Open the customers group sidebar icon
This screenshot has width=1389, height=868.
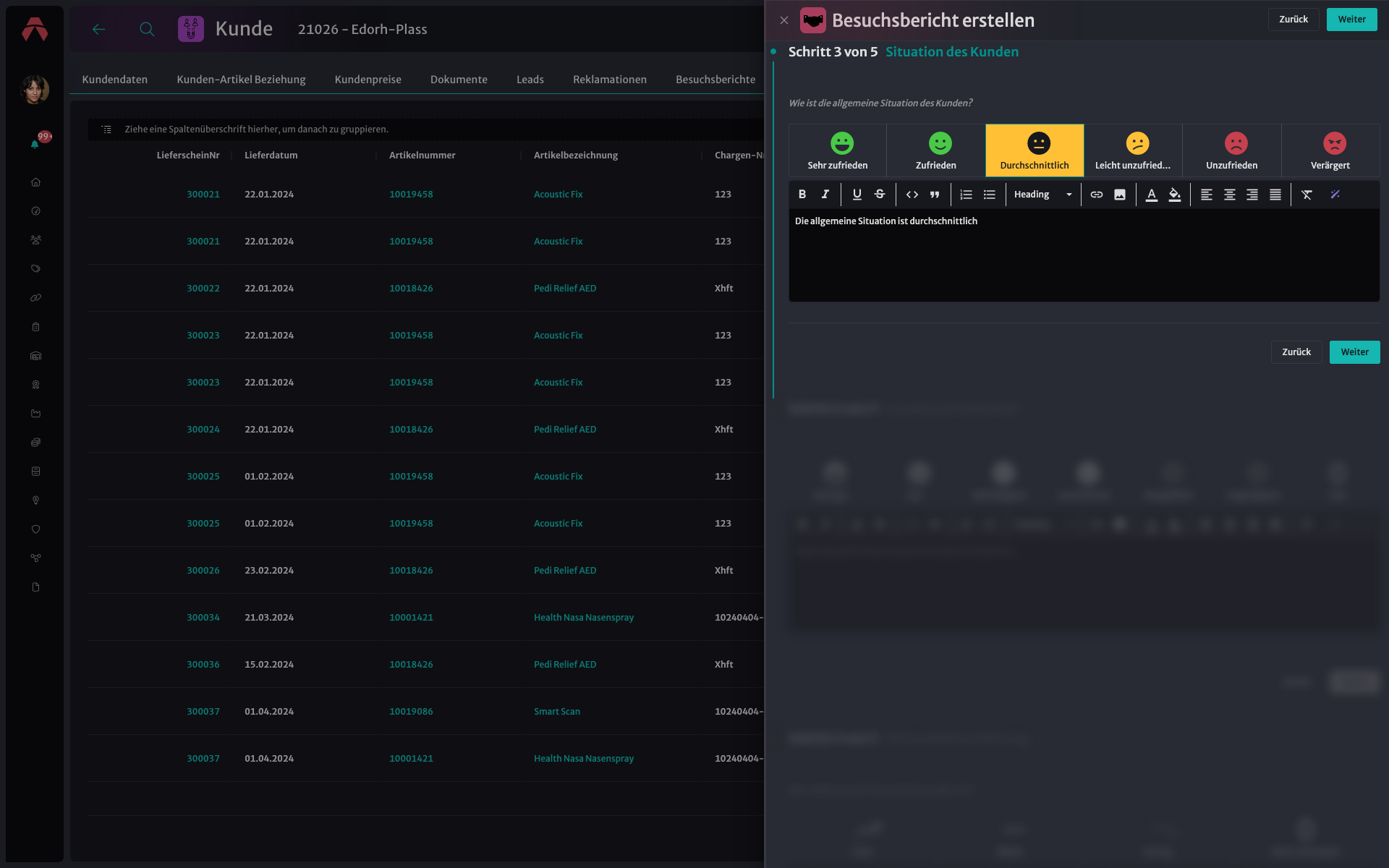click(35, 240)
